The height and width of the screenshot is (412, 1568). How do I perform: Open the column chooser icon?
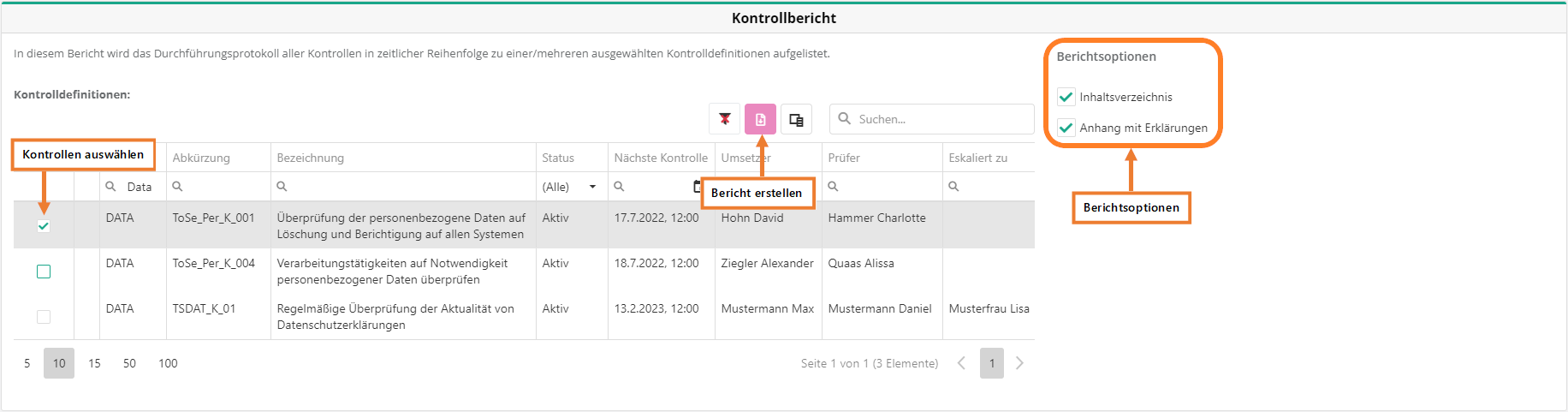(796, 119)
